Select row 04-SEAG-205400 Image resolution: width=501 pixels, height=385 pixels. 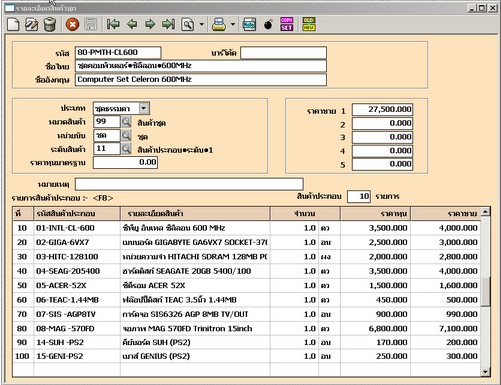click(247, 271)
